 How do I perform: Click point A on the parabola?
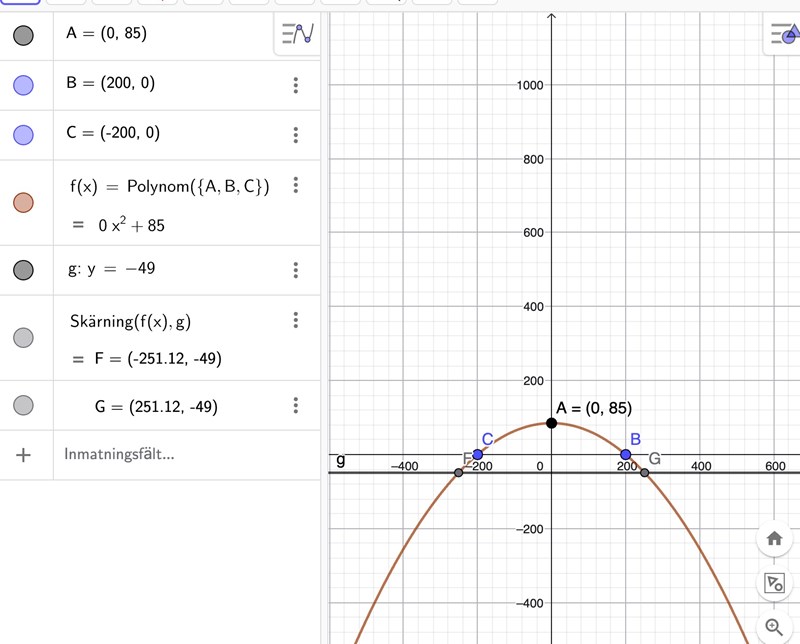pyautogui.click(x=551, y=423)
